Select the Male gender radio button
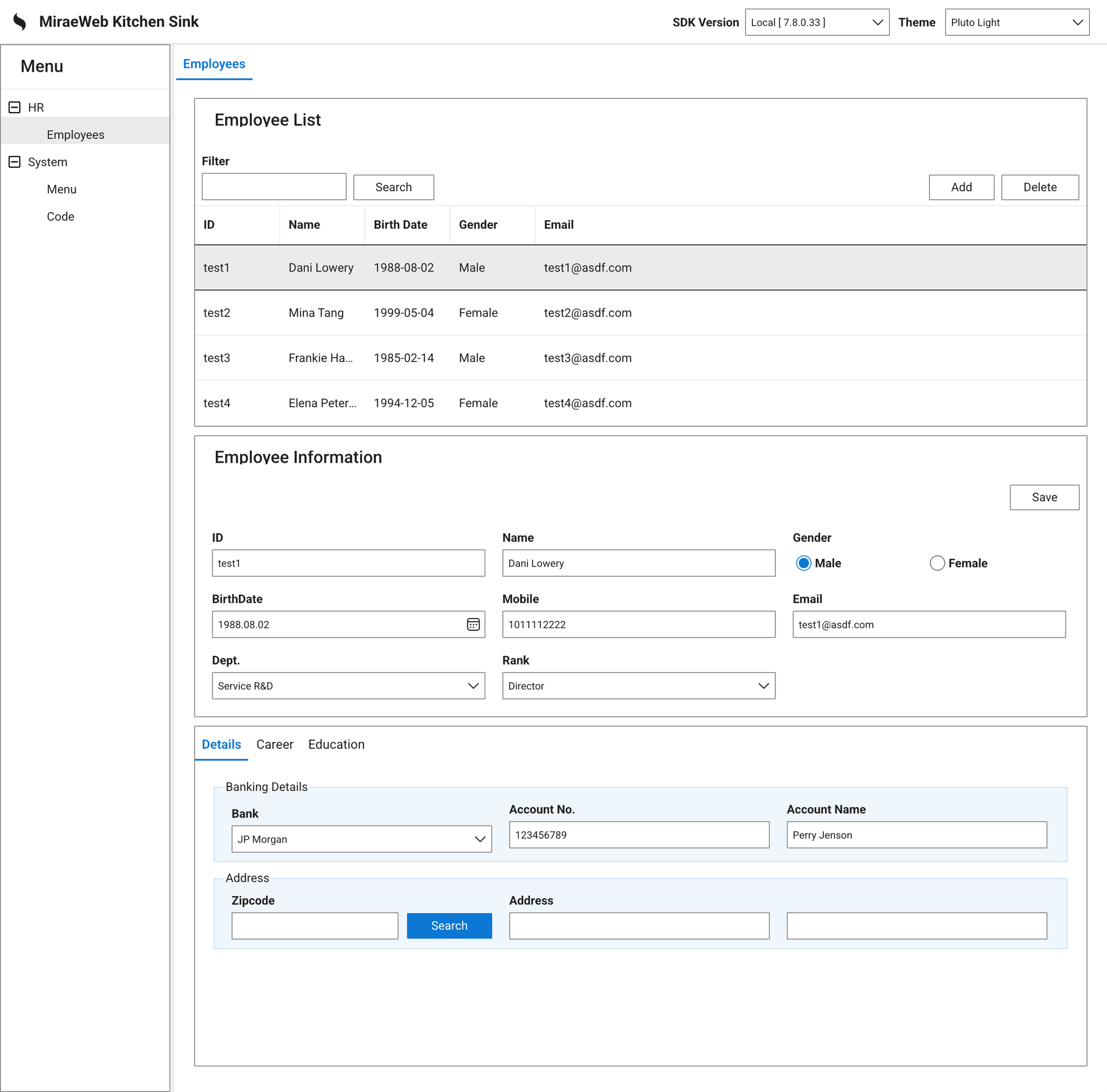Screen dimensions: 1107x1092 point(803,563)
